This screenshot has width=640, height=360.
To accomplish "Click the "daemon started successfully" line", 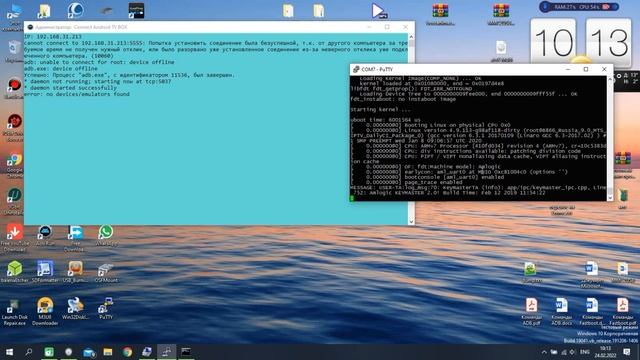I will 71,88.
